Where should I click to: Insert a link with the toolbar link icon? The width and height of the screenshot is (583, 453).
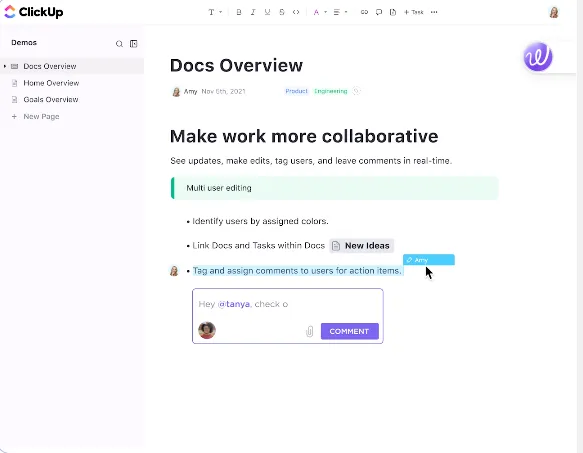pos(364,12)
